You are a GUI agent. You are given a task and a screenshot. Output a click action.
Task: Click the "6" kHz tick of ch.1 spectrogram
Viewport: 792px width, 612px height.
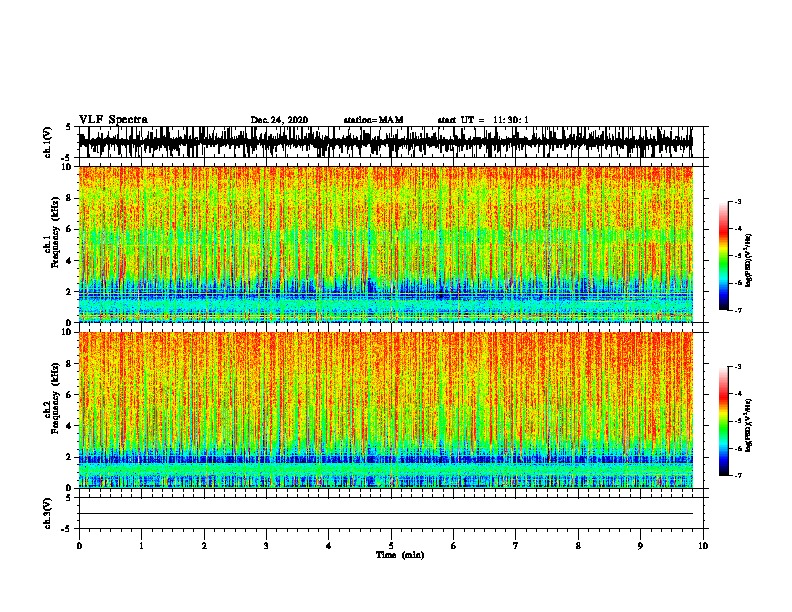coord(71,230)
